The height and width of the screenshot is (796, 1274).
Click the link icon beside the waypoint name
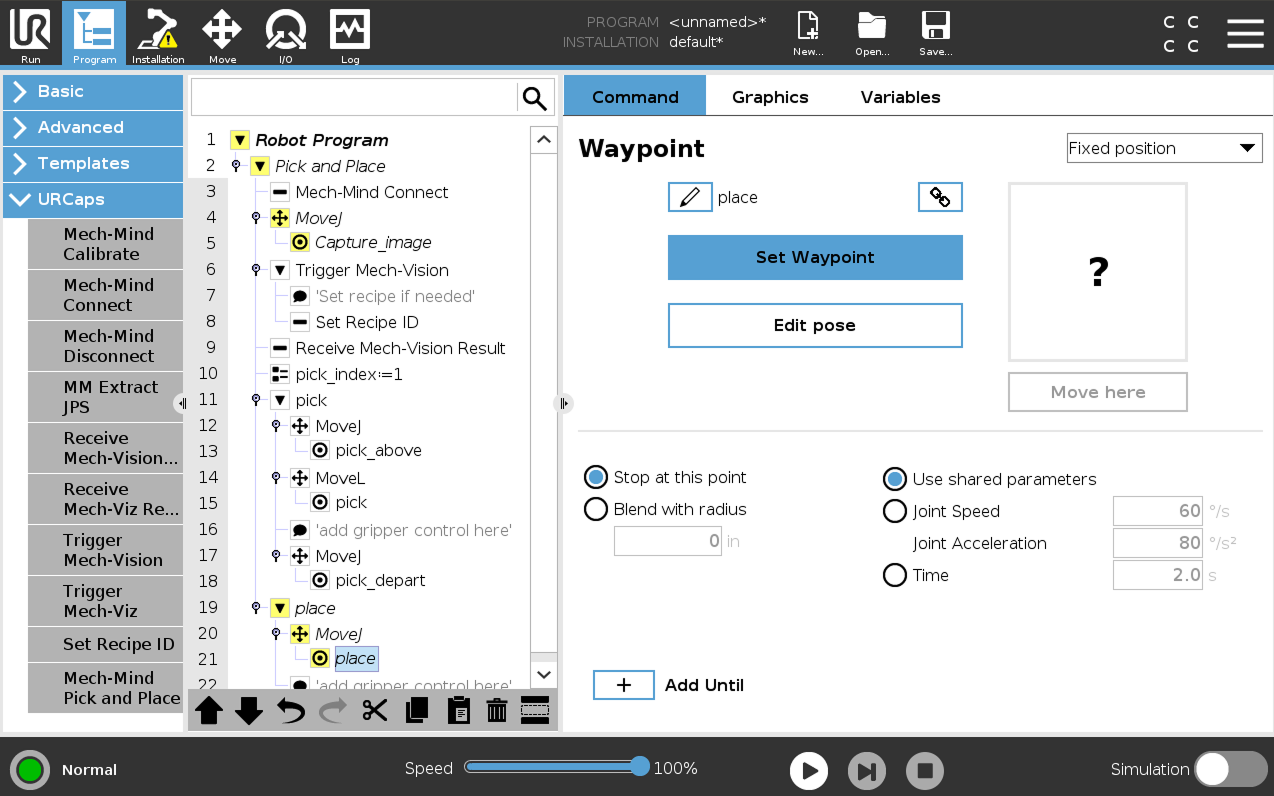point(939,197)
